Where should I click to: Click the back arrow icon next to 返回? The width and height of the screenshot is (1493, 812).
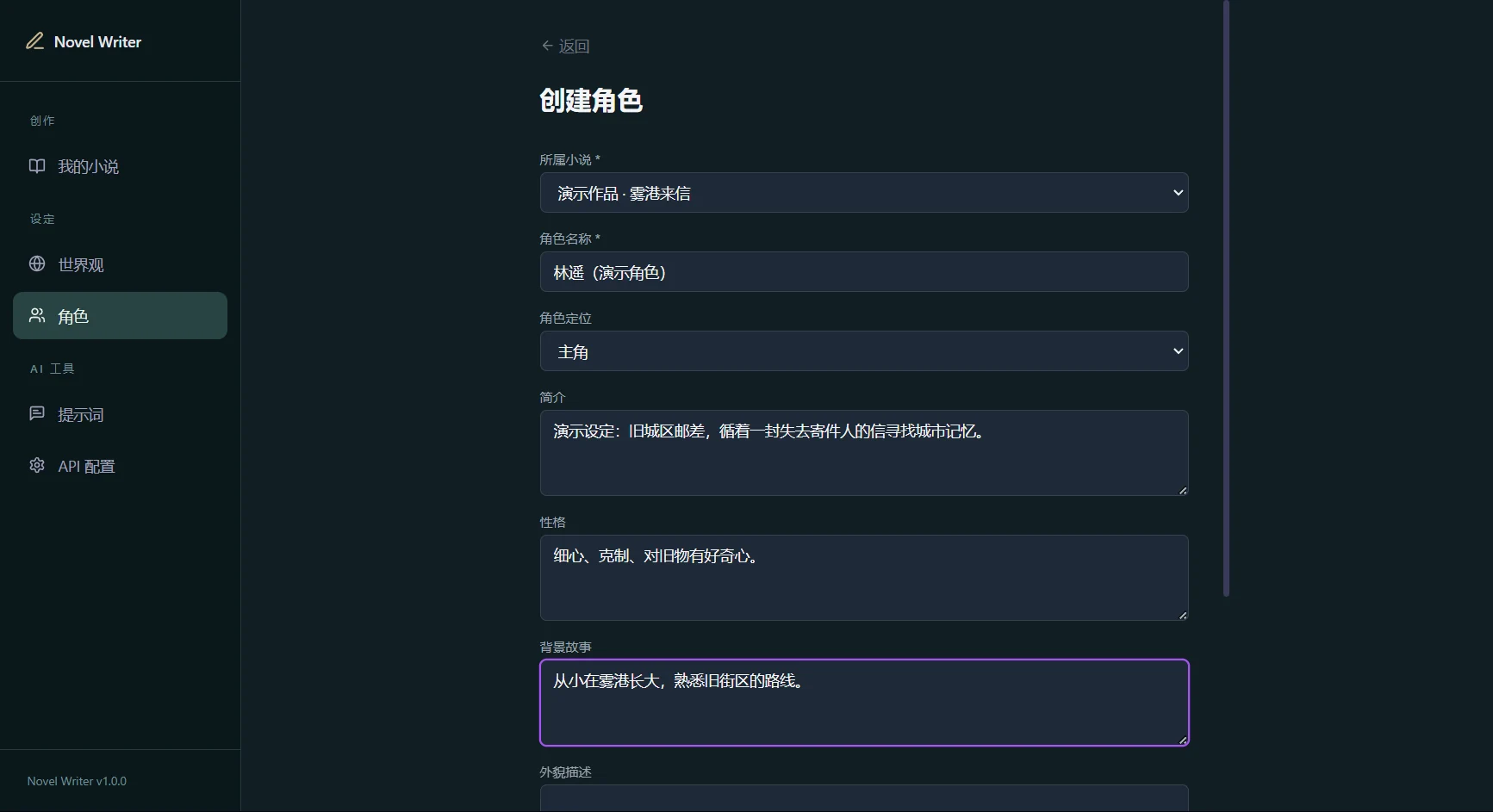click(547, 46)
